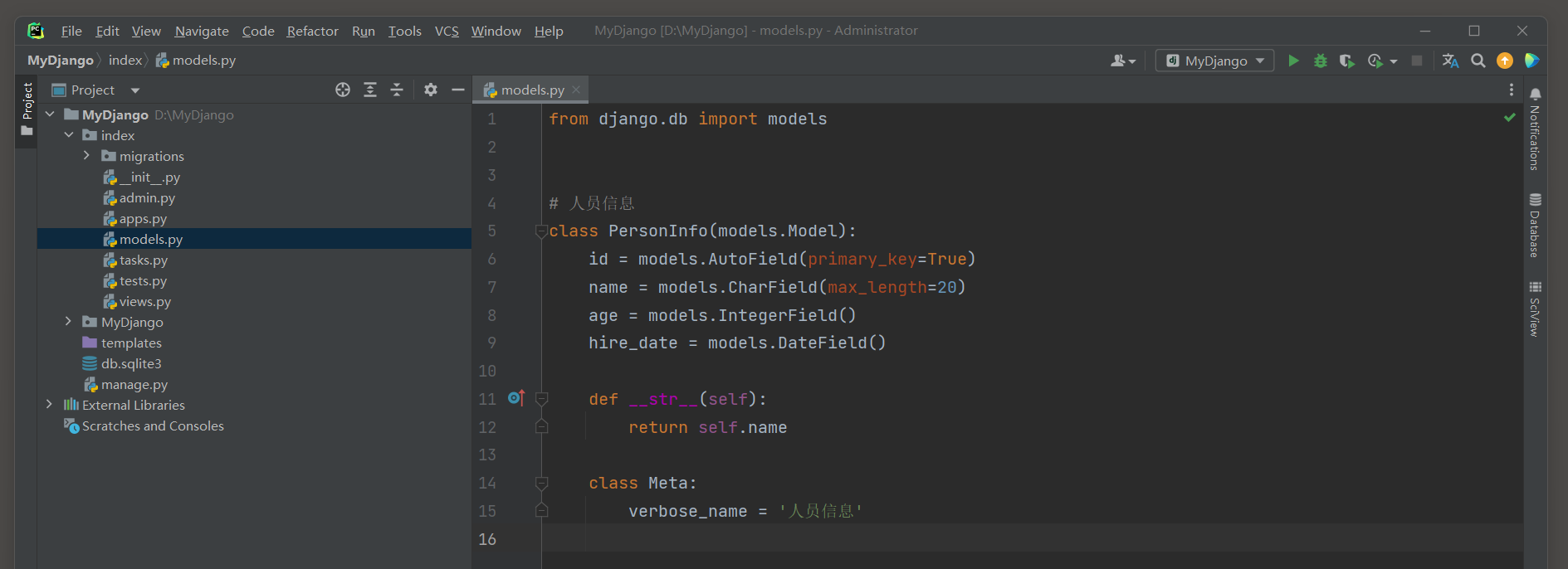Collapse the MyDjango root project node
Image resolution: width=1568 pixels, height=569 pixels.
click(x=50, y=114)
